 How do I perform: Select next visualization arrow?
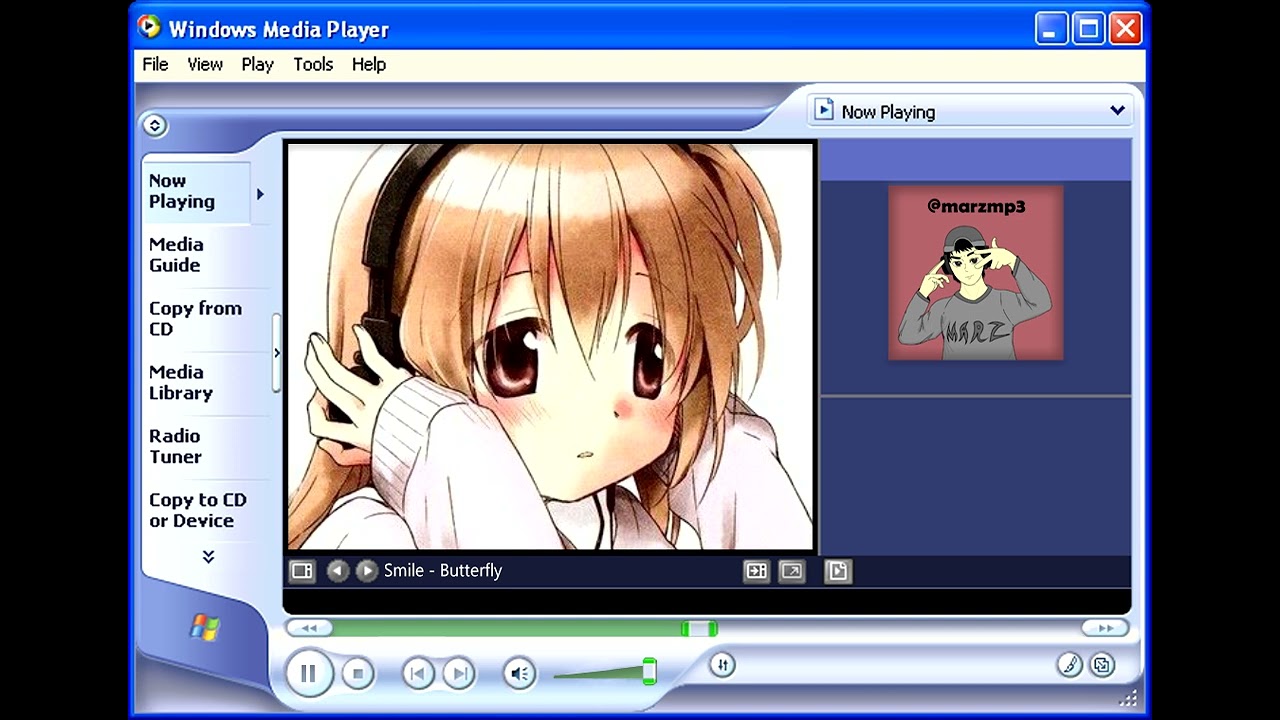[367, 571]
